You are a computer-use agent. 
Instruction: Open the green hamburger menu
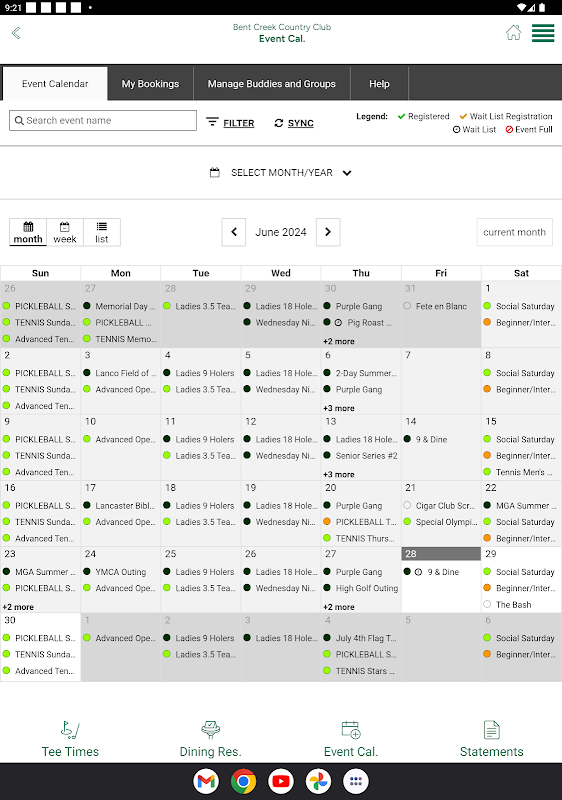coord(543,33)
